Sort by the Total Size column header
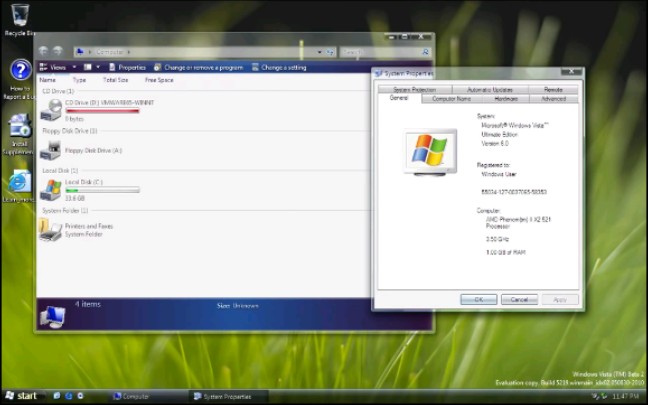 point(115,80)
